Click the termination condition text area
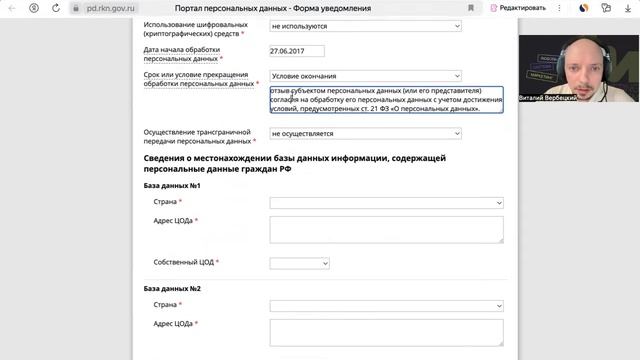The height and width of the screenshot is (360, 640). click(386, 100)
